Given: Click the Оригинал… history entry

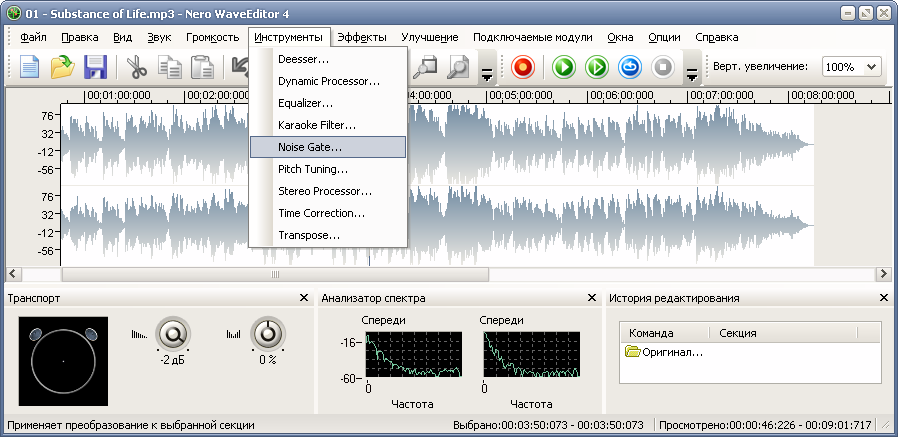Looking at the screenshot, I should [664, 352].
